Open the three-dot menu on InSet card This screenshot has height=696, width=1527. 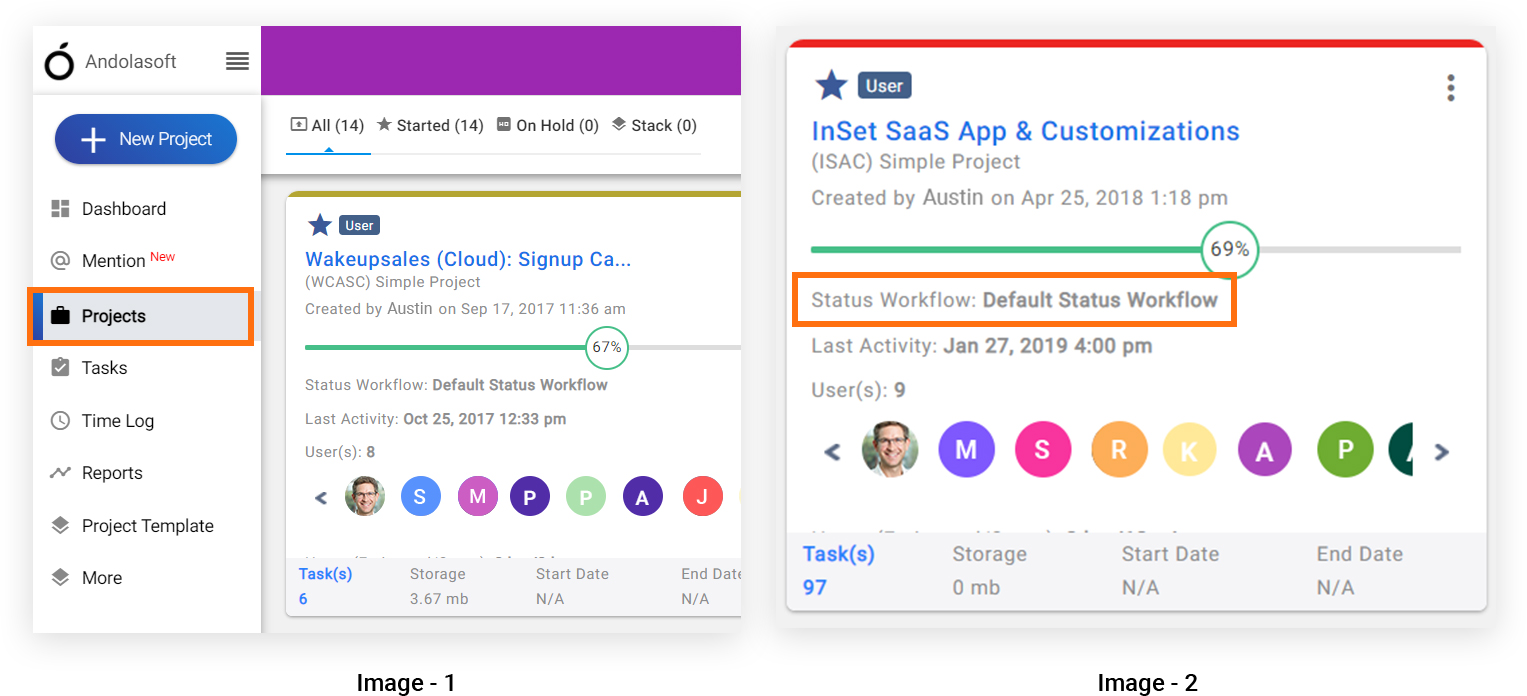click(1451, 88)
